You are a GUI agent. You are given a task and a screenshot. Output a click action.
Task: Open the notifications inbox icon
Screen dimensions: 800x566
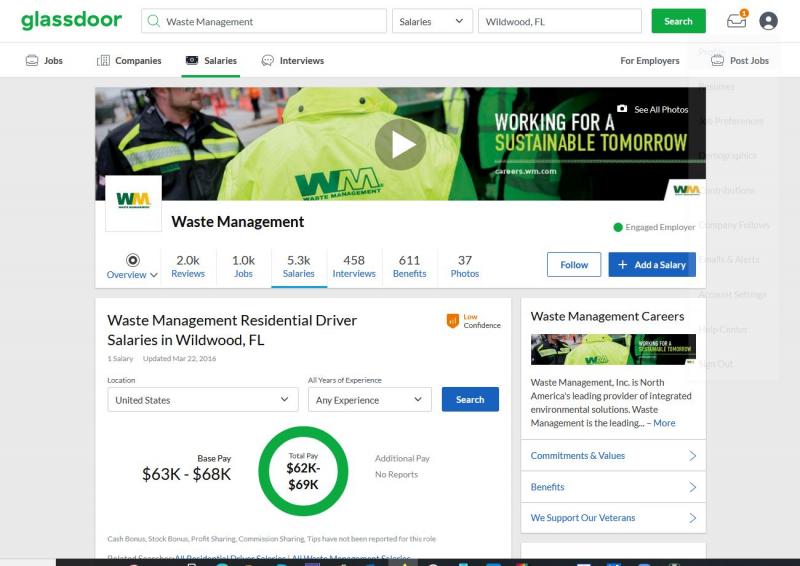[736, 21]
